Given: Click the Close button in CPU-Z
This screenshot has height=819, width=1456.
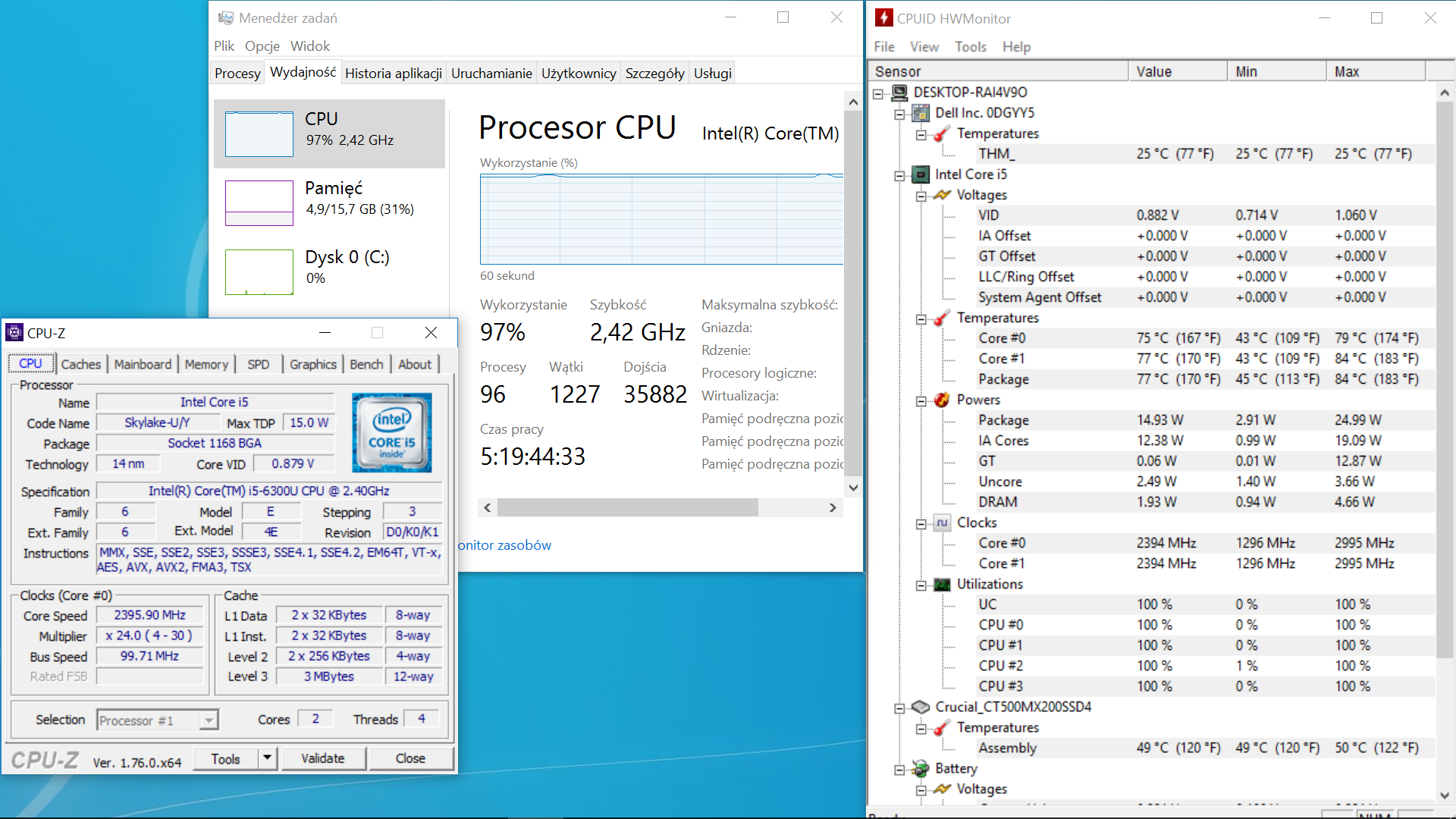Looking at the screenshot, I should pyautogui.click(x=410, y=758).
